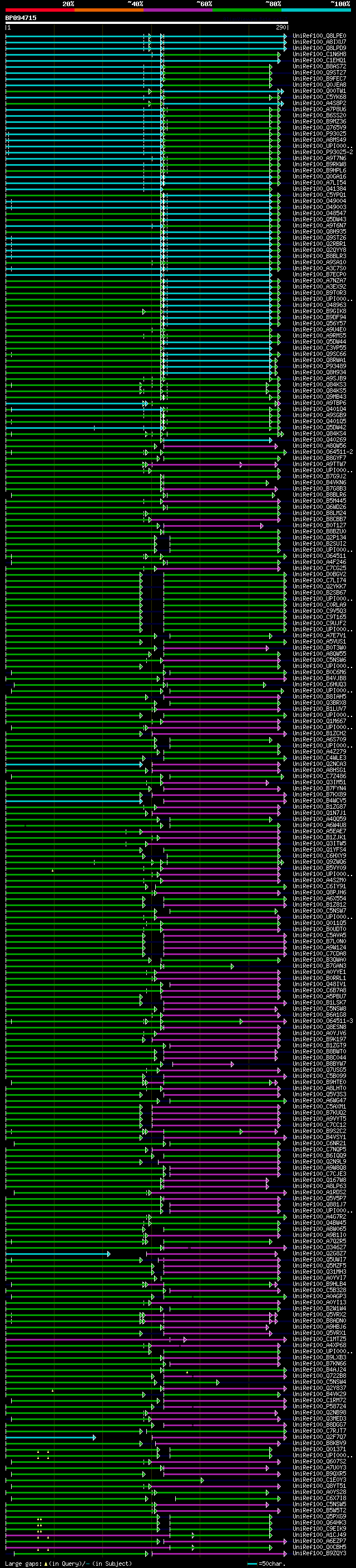Click the red 20% identity legend segment
The image size is (356, 1568).
[40, 10]
